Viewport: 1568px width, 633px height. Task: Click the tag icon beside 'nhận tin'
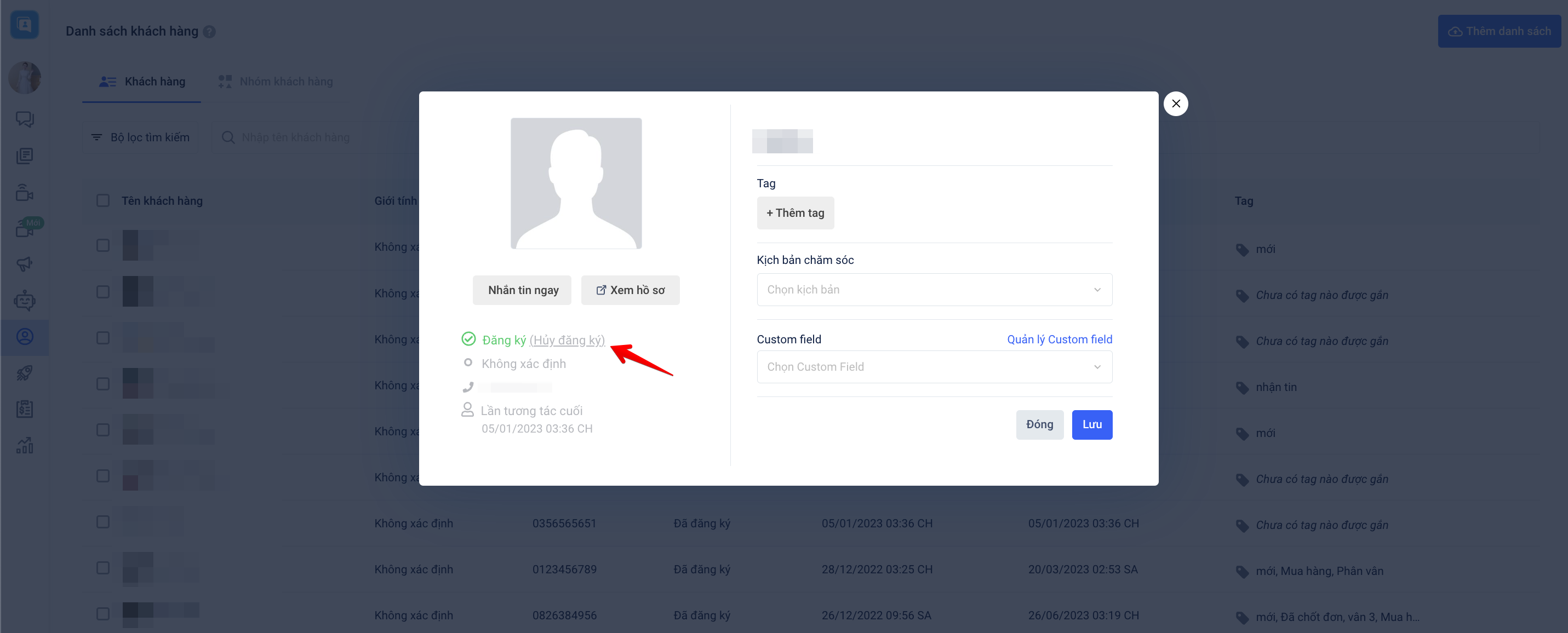1241,388
